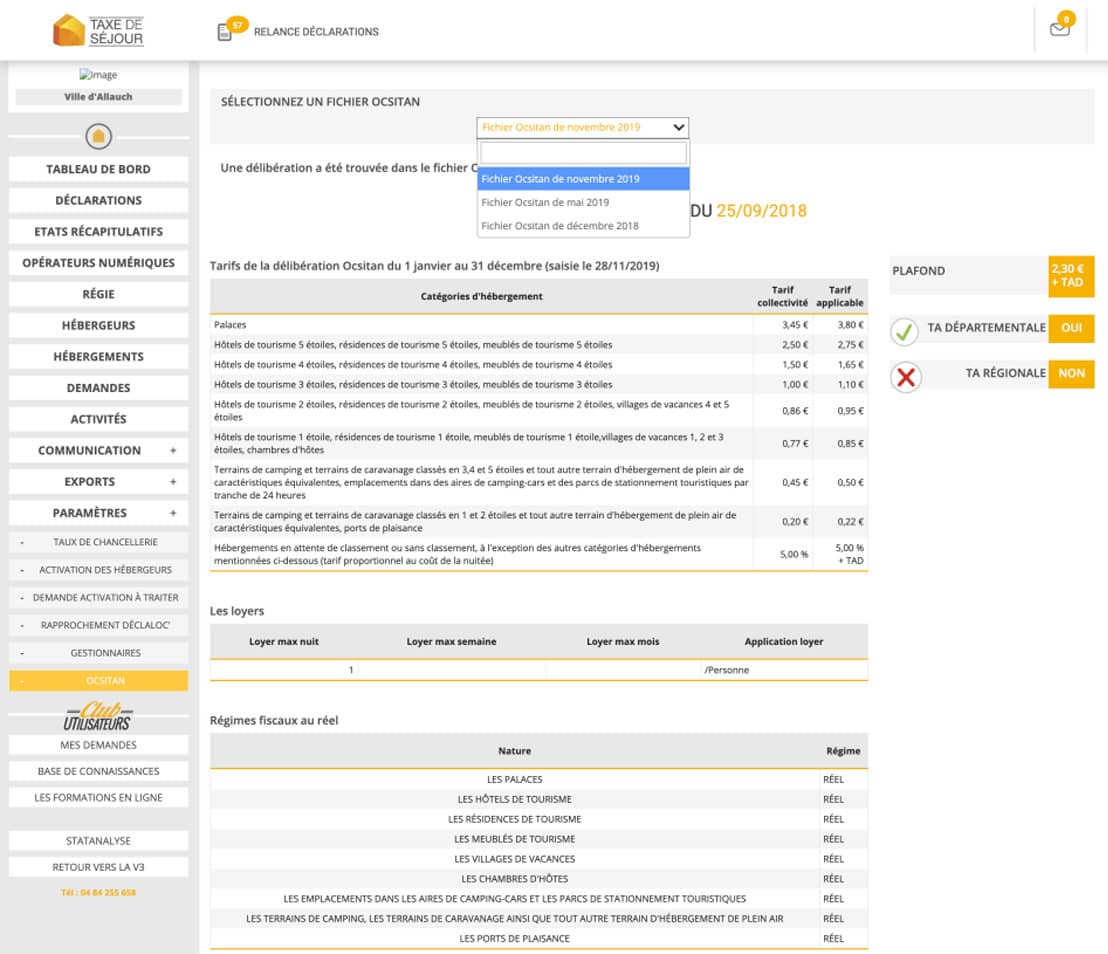Expand the Exports menu plus sign
Image resolution: width=1108 pixels, height=954 pixels.
click(x=173, y=481)
